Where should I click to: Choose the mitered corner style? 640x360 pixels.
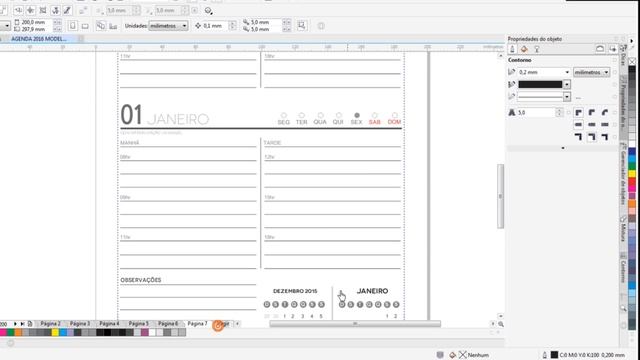[x=578, y=113]
